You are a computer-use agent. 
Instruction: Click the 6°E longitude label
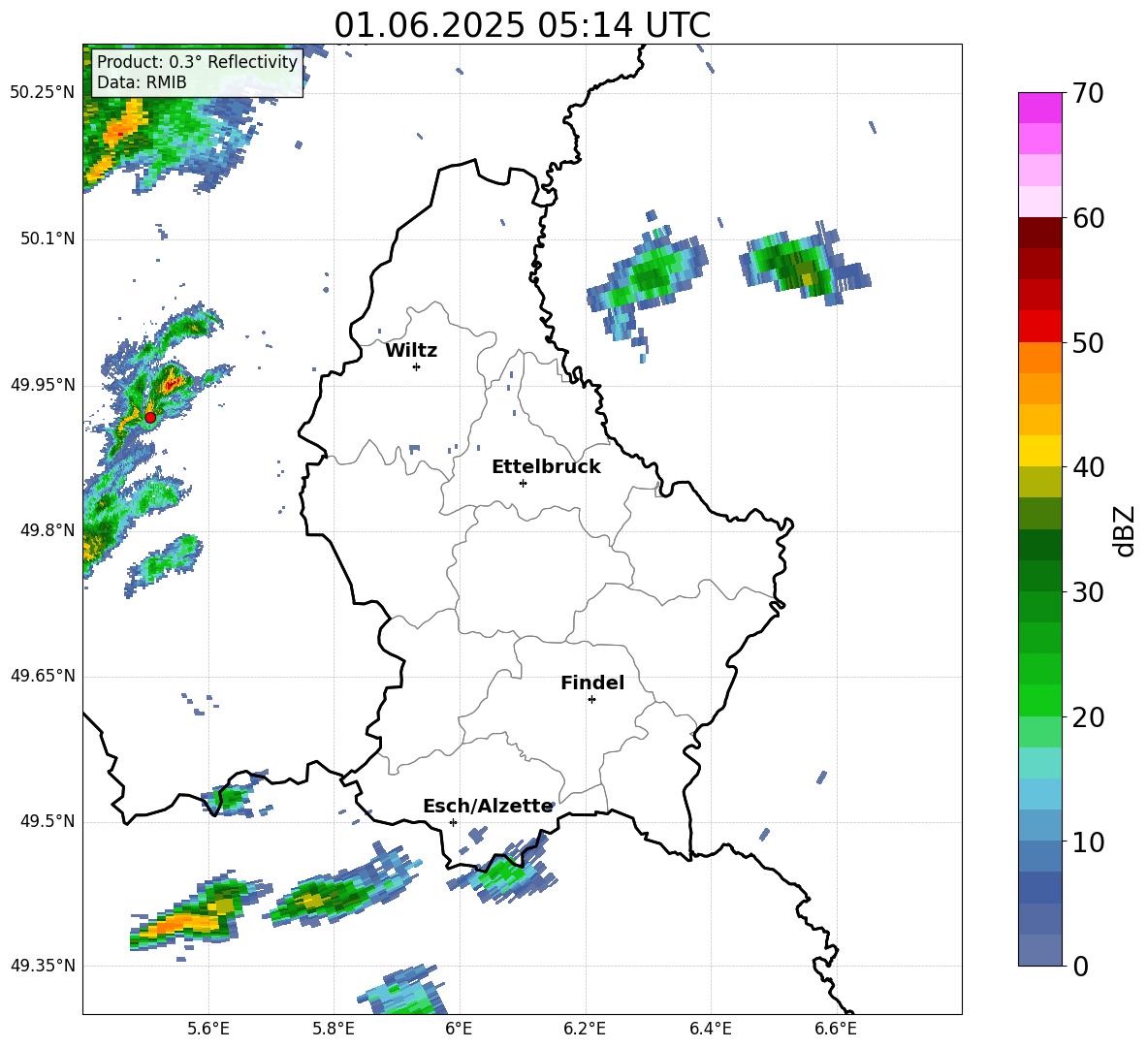(x=459, y=1029)
